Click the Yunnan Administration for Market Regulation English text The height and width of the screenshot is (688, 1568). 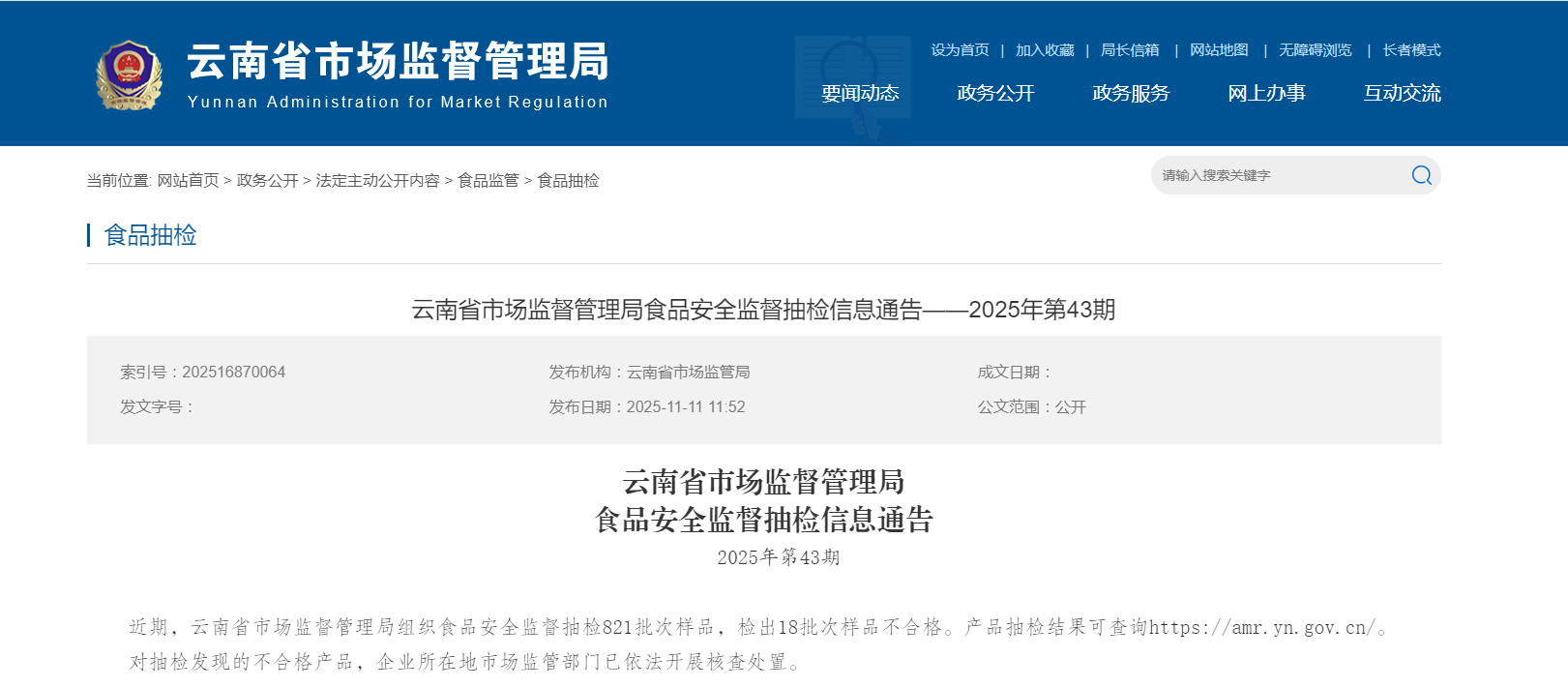coord(398,103)
